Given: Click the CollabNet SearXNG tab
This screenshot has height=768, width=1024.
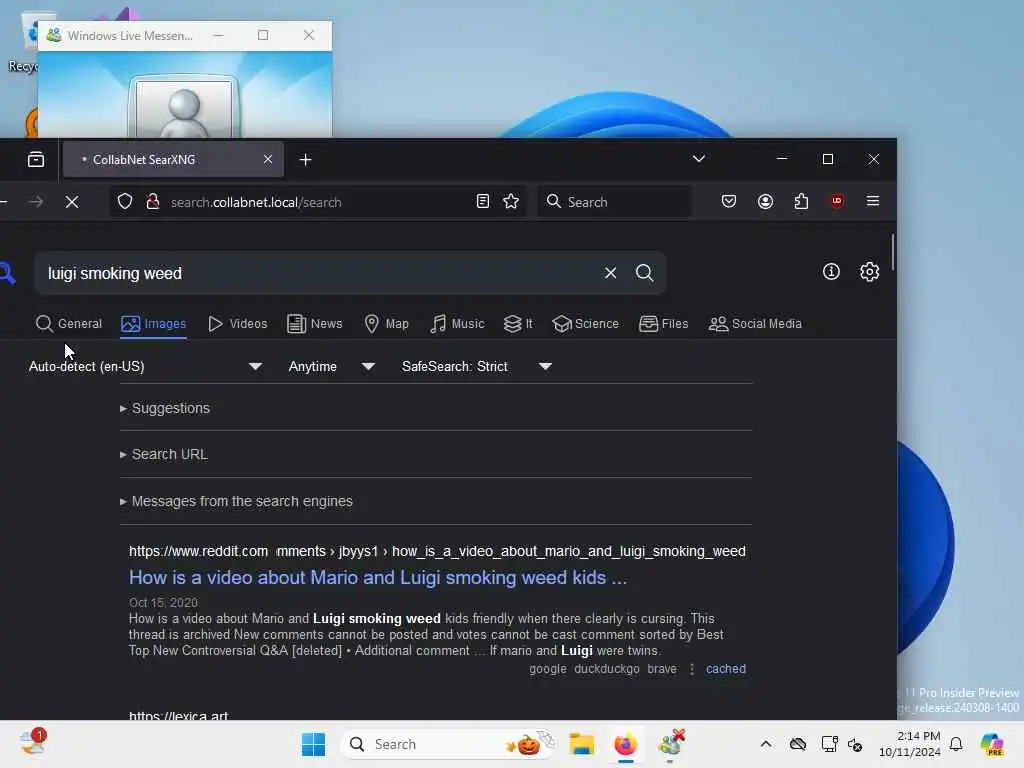Looking at the screenshot, I should [173, 159].
